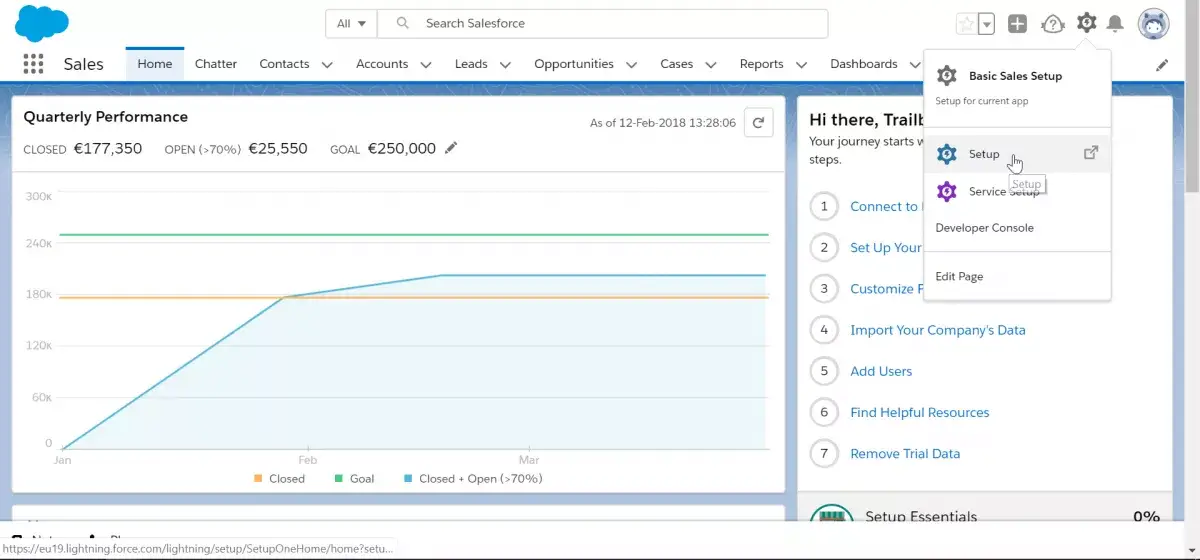This screenshot has height=560, width=1200.
Task: Expand the Reports tab chevron
Action: pos(802,65)
